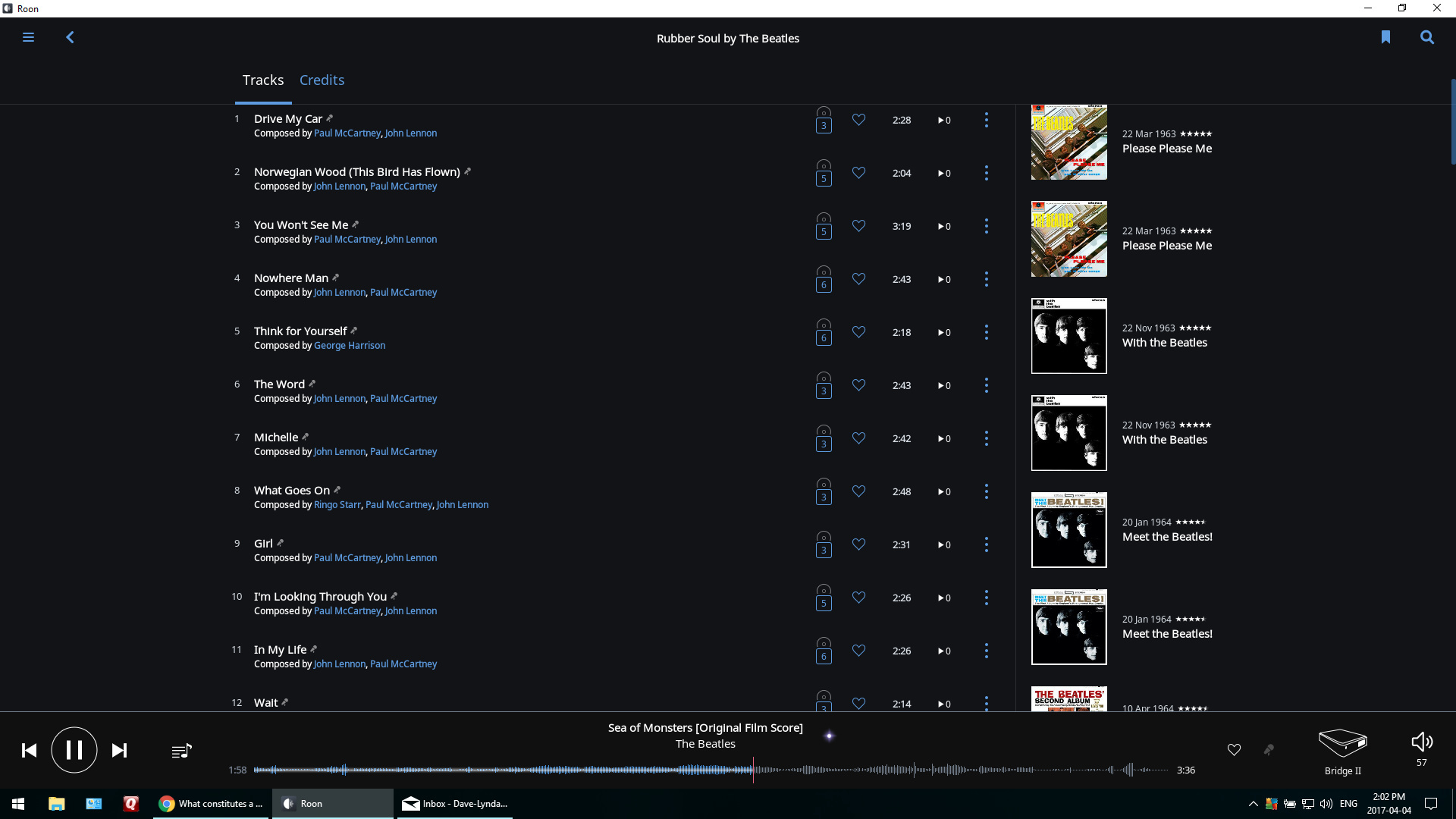Open more options for Michelle
Screen dimensions: 1456x819
986,438
